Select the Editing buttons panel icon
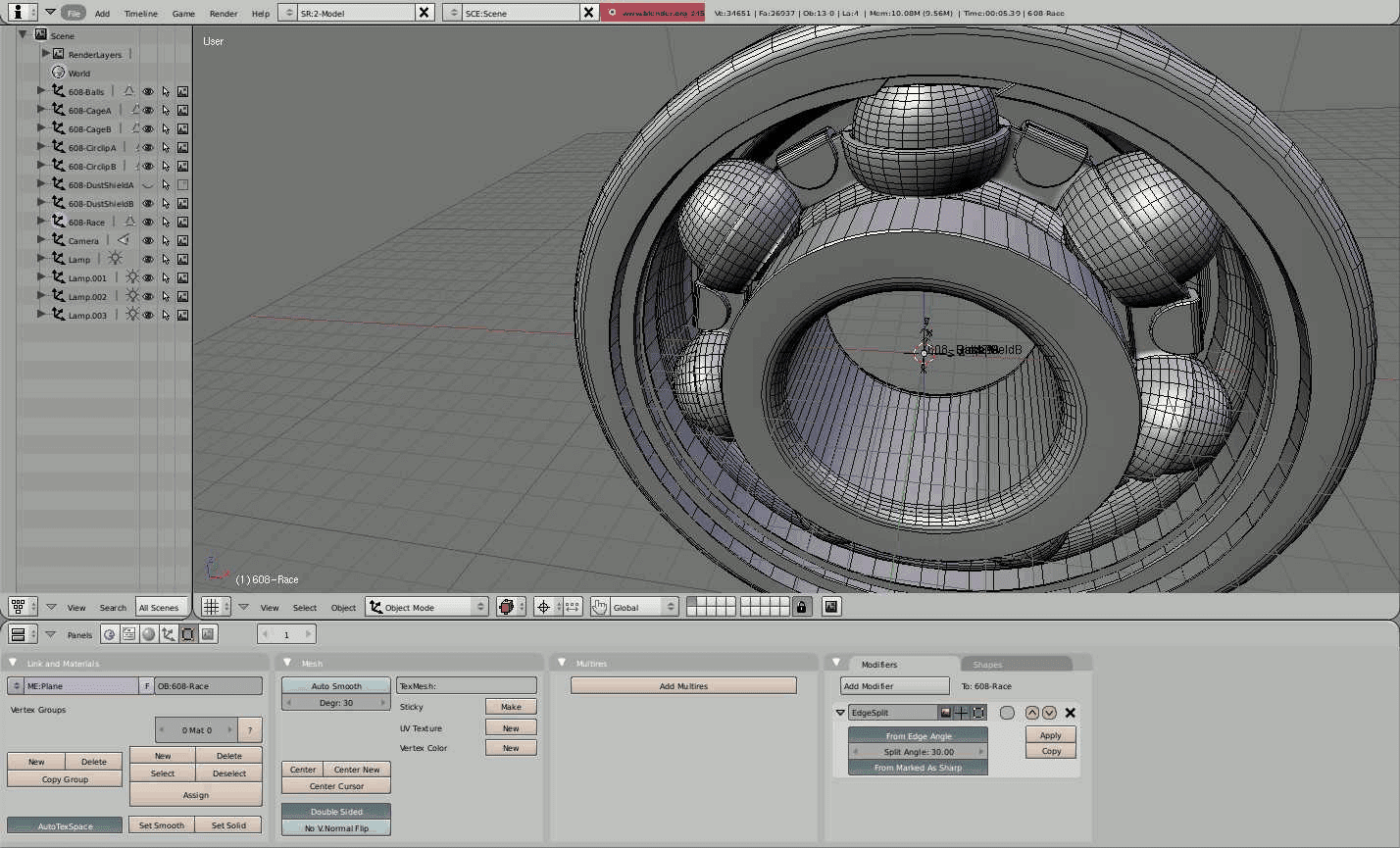Screen dimensions: 1400x848 point(189,634)
